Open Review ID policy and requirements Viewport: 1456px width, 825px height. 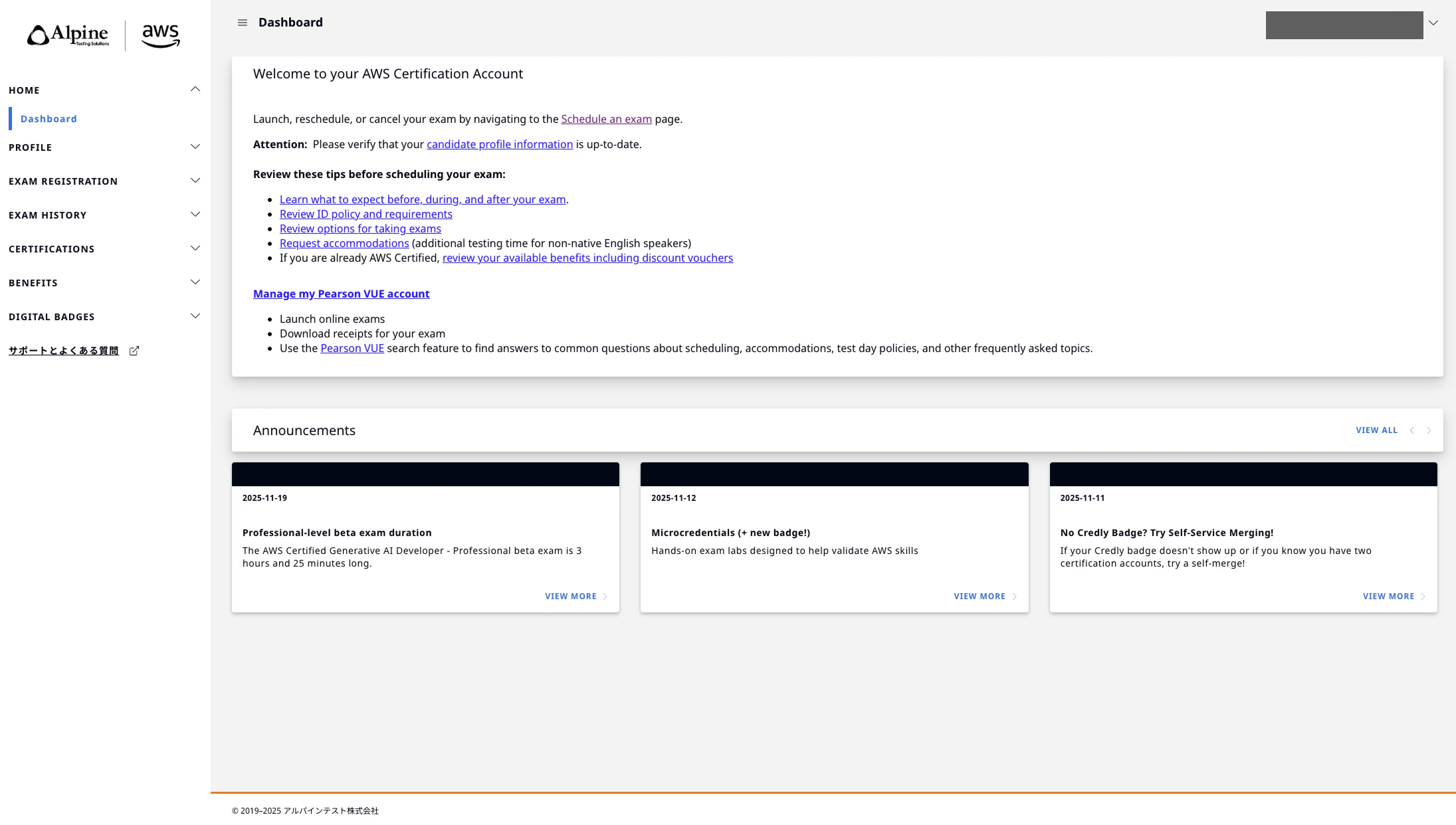point(366,214)
